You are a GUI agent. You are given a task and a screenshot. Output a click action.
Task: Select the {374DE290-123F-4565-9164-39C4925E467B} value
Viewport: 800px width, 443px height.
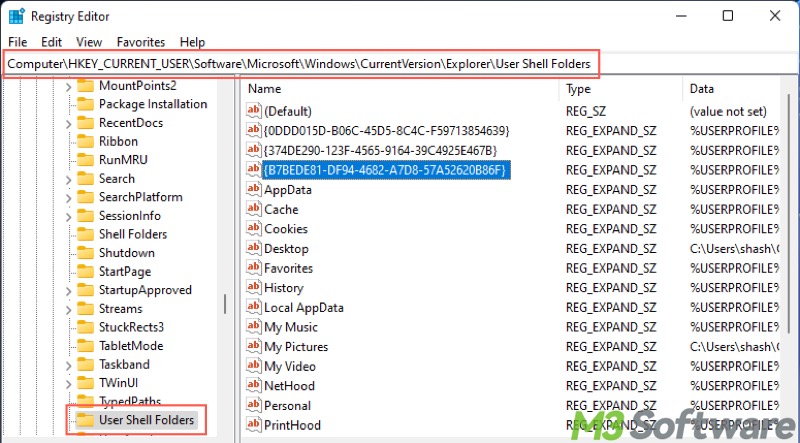click(x=380, y=151)
